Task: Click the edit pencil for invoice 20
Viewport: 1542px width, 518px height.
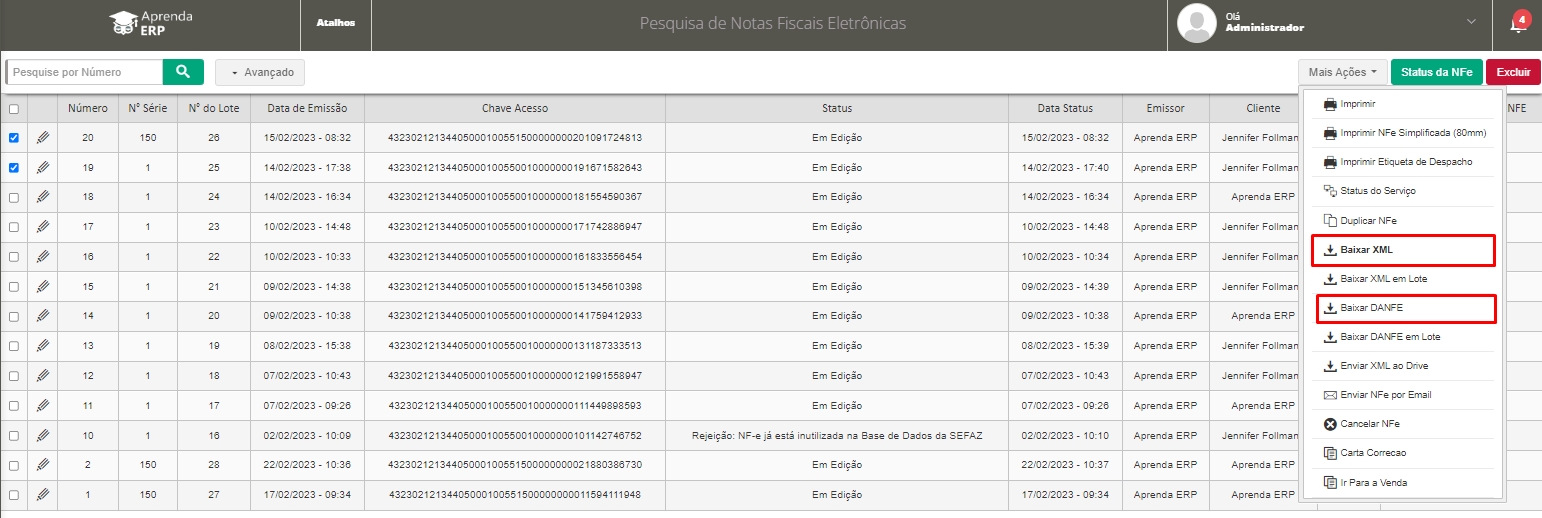Action: [43, 138]
